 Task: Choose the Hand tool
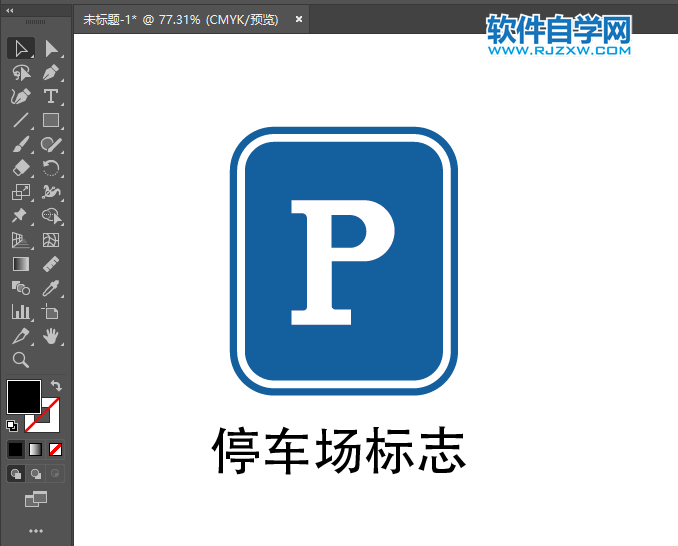(51, 336)
